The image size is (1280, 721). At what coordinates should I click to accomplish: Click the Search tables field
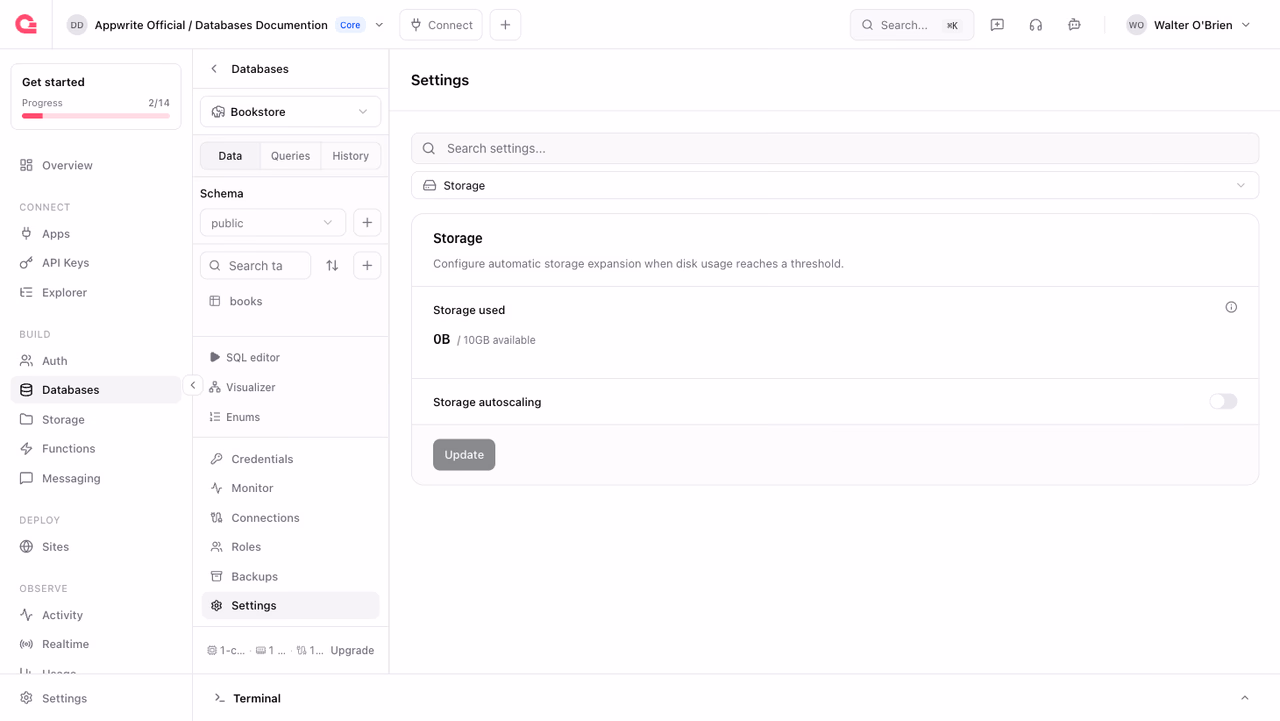coord(256,266)
